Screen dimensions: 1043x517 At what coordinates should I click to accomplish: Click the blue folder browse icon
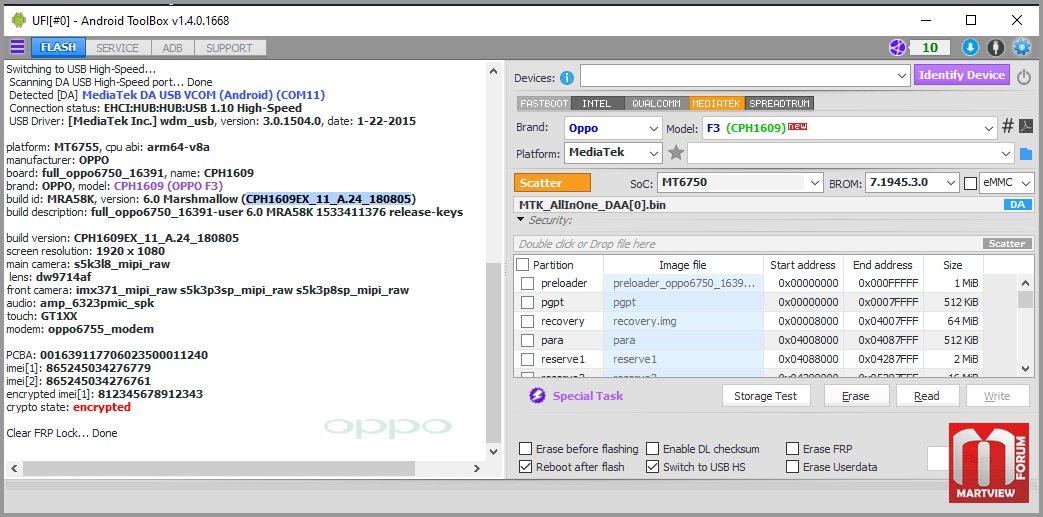point(1026,154)
